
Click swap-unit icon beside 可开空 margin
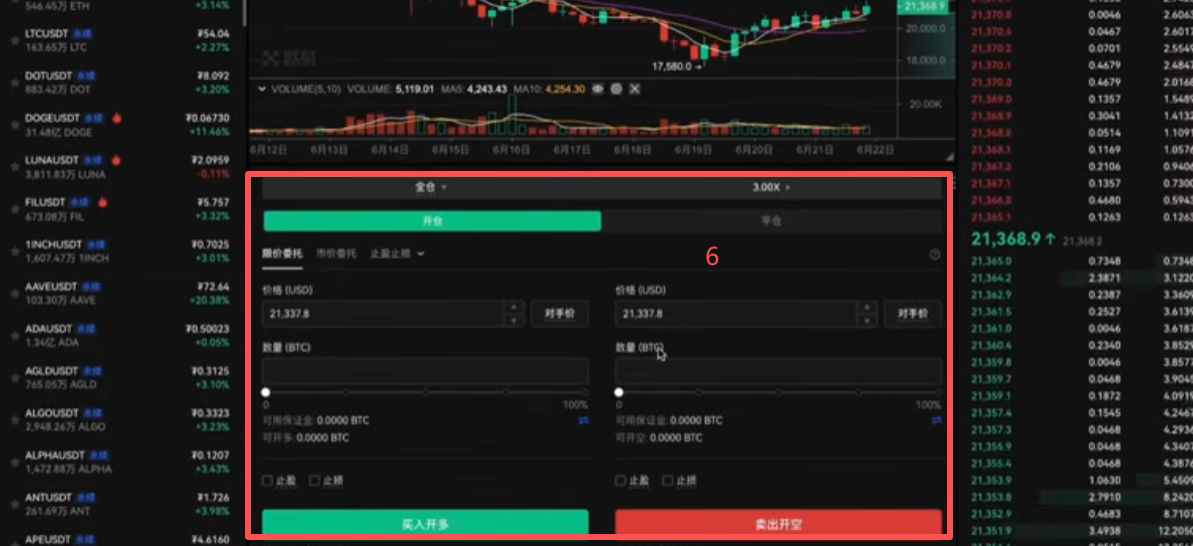click(x=937, y=420)
